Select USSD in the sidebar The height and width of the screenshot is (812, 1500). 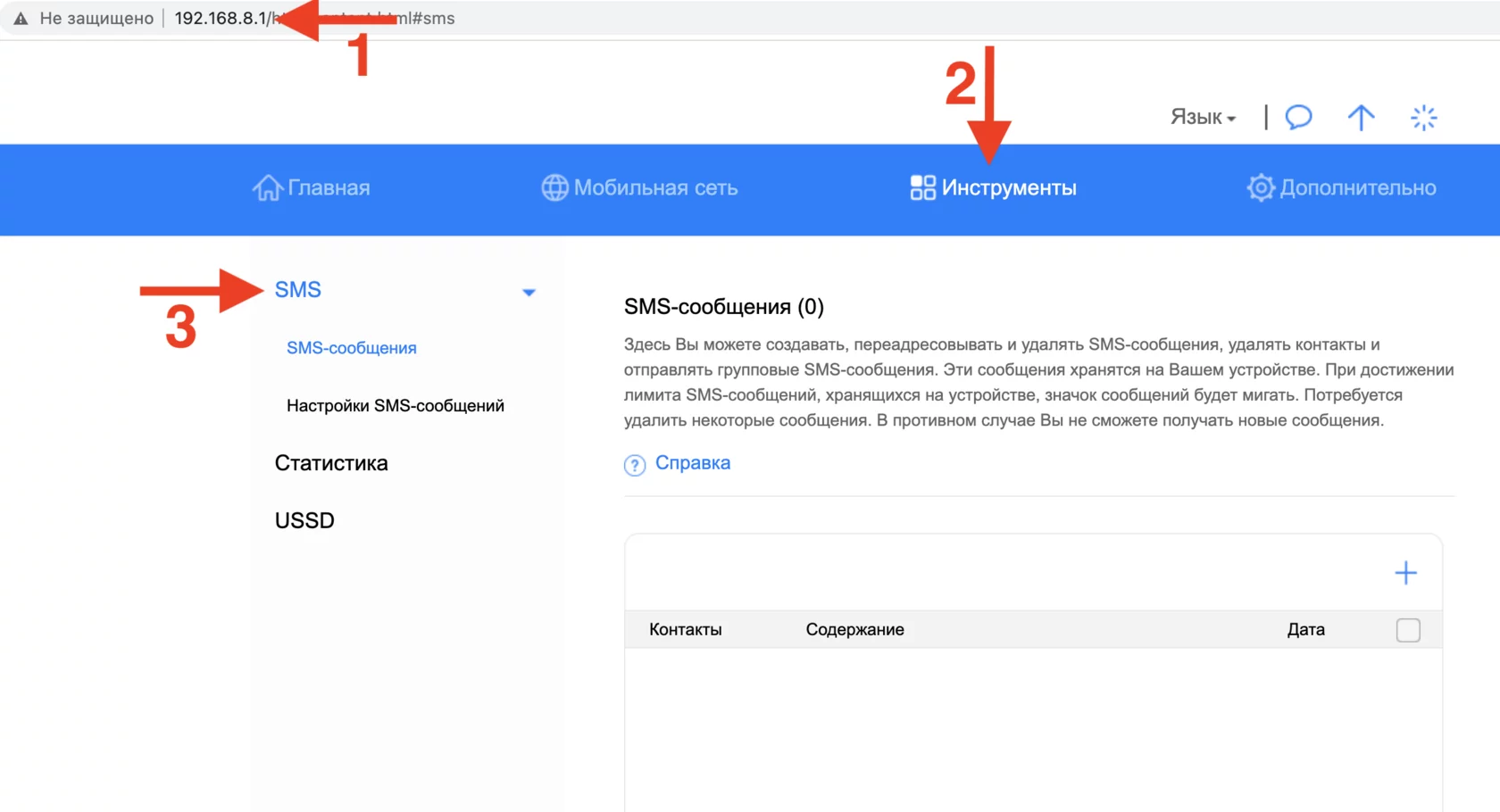(304, 520)
